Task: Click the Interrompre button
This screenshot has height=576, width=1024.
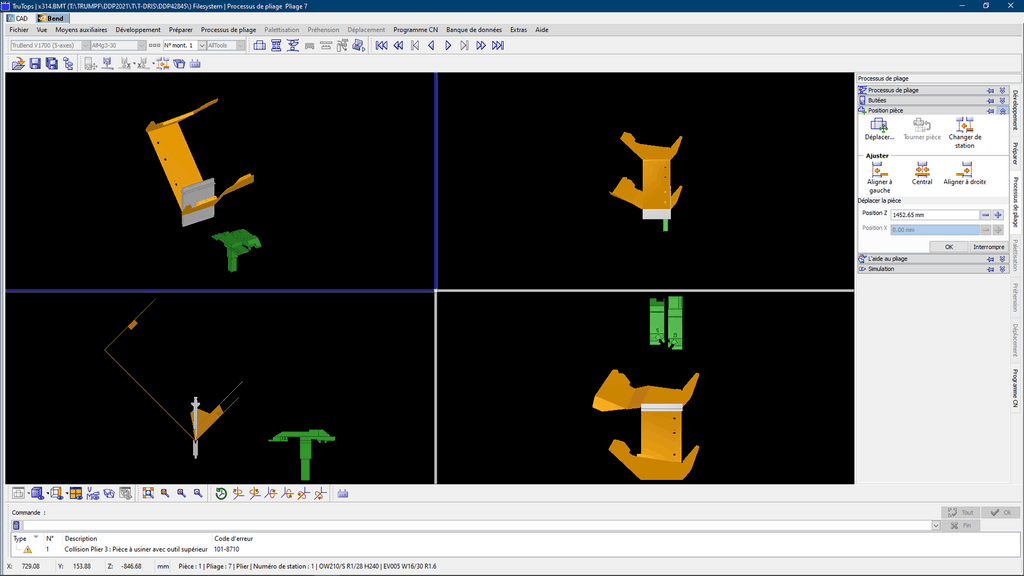Action: (988, 247)
